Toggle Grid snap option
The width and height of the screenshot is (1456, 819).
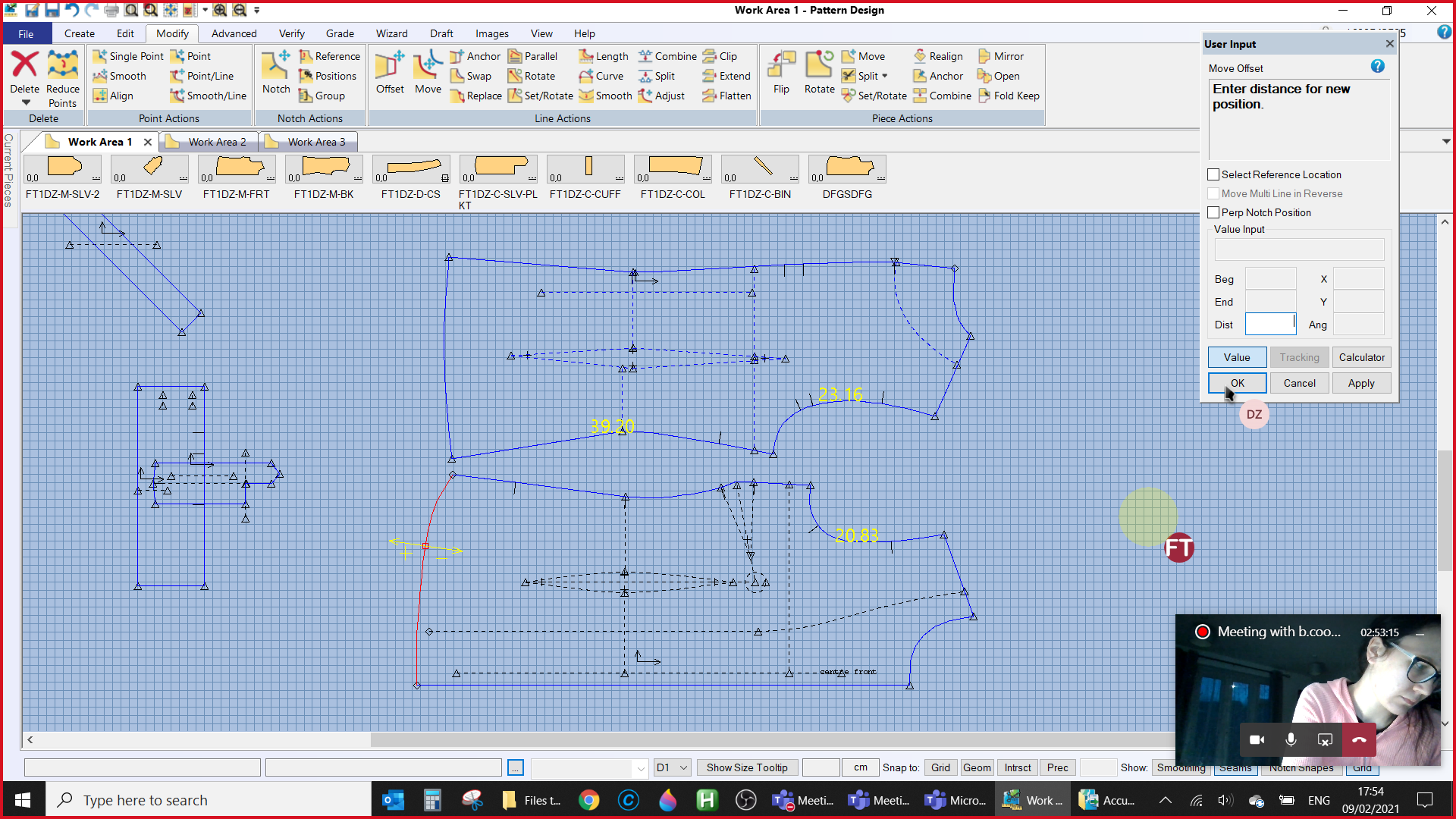[x=940, y=767]
